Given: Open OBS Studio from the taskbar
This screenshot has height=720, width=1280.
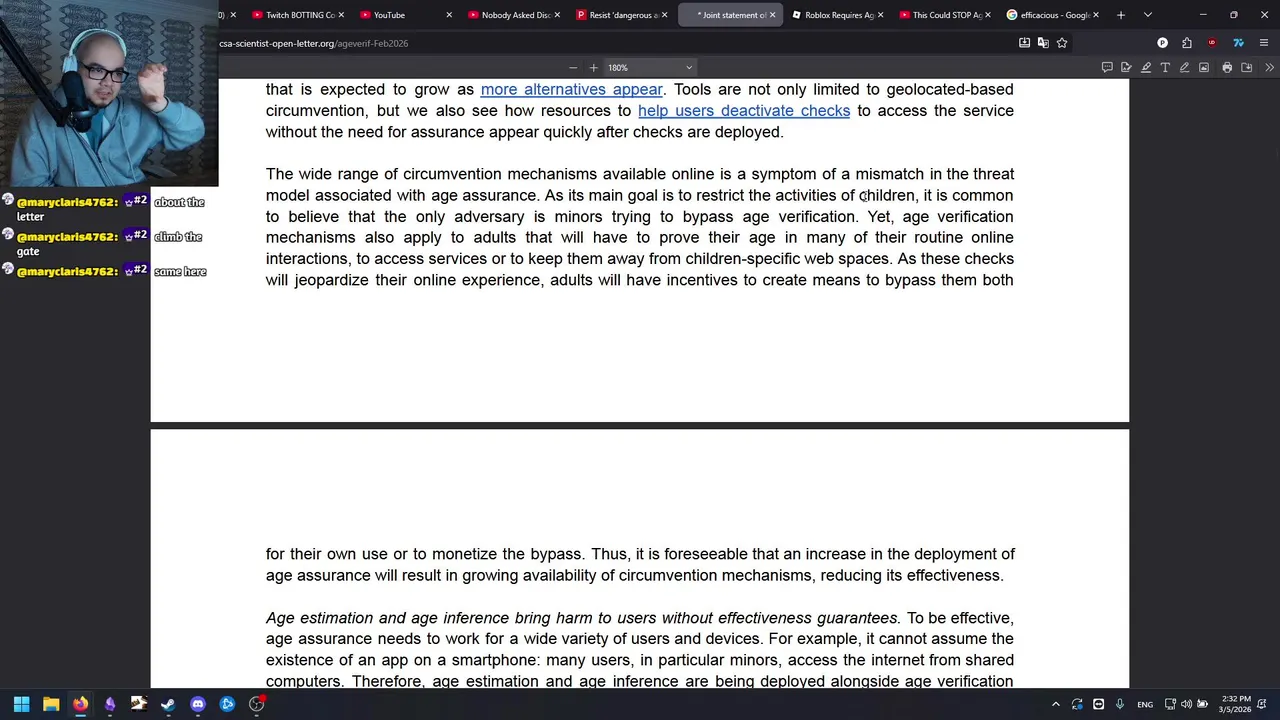Looking at the screenshot, I should [x=257, y=704].
